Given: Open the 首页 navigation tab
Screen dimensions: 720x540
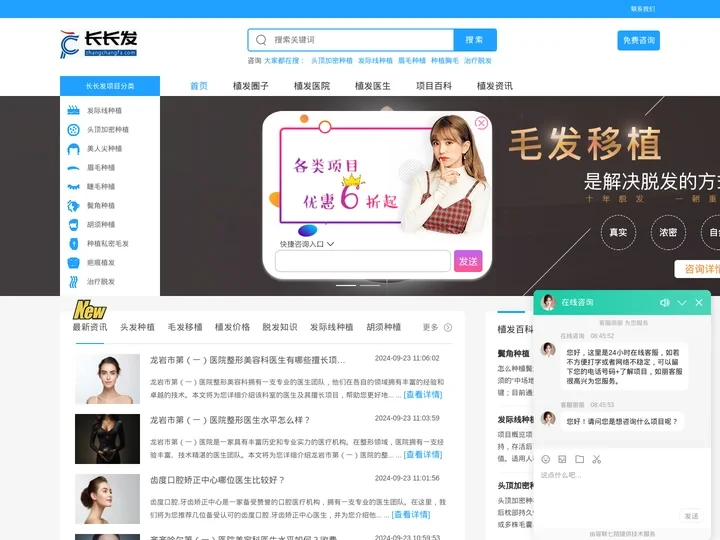Looking at the screenshot, I should pos(199,86).
